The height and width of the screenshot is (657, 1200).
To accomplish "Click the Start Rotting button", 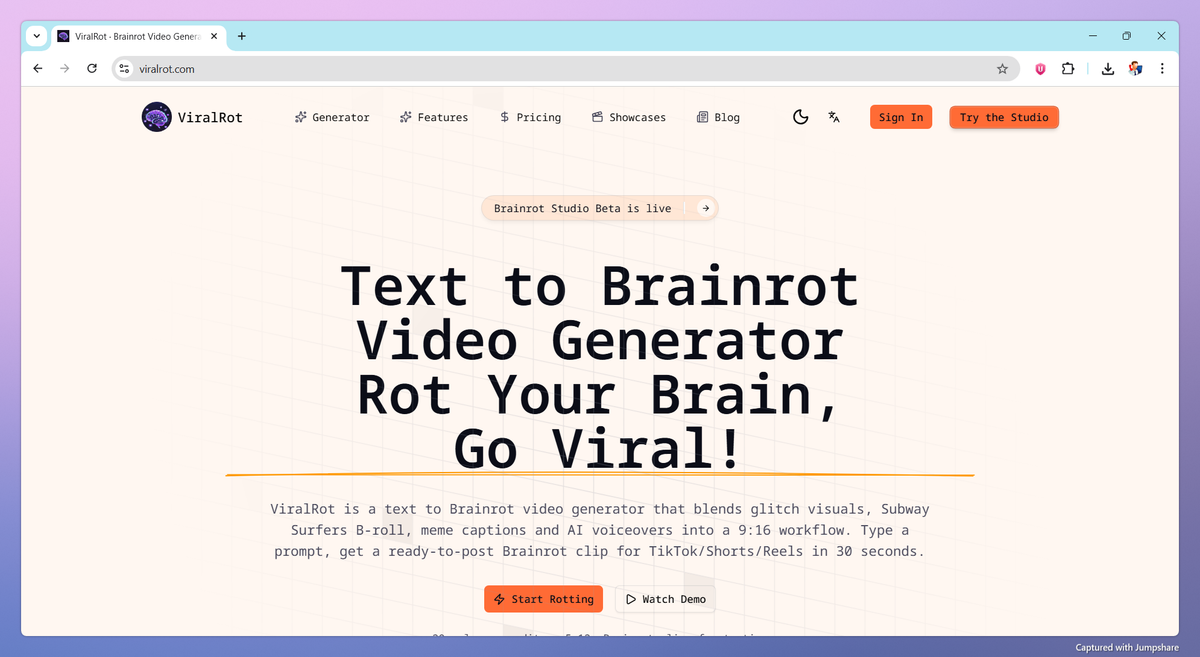I will point(543,599).
